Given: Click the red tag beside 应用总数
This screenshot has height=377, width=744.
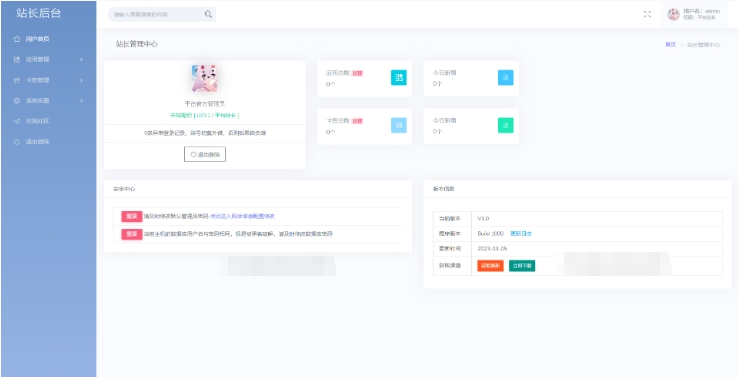Looking at the screenshot, I should 357,73.
